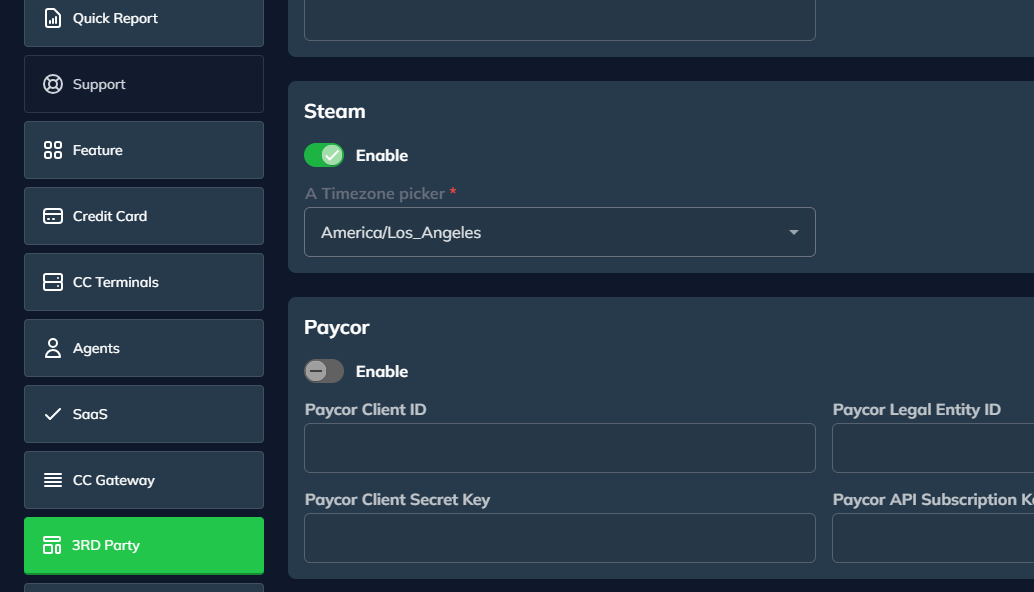
Task: Focus the Paycor Client ID field
Action: tap(559, 448)
